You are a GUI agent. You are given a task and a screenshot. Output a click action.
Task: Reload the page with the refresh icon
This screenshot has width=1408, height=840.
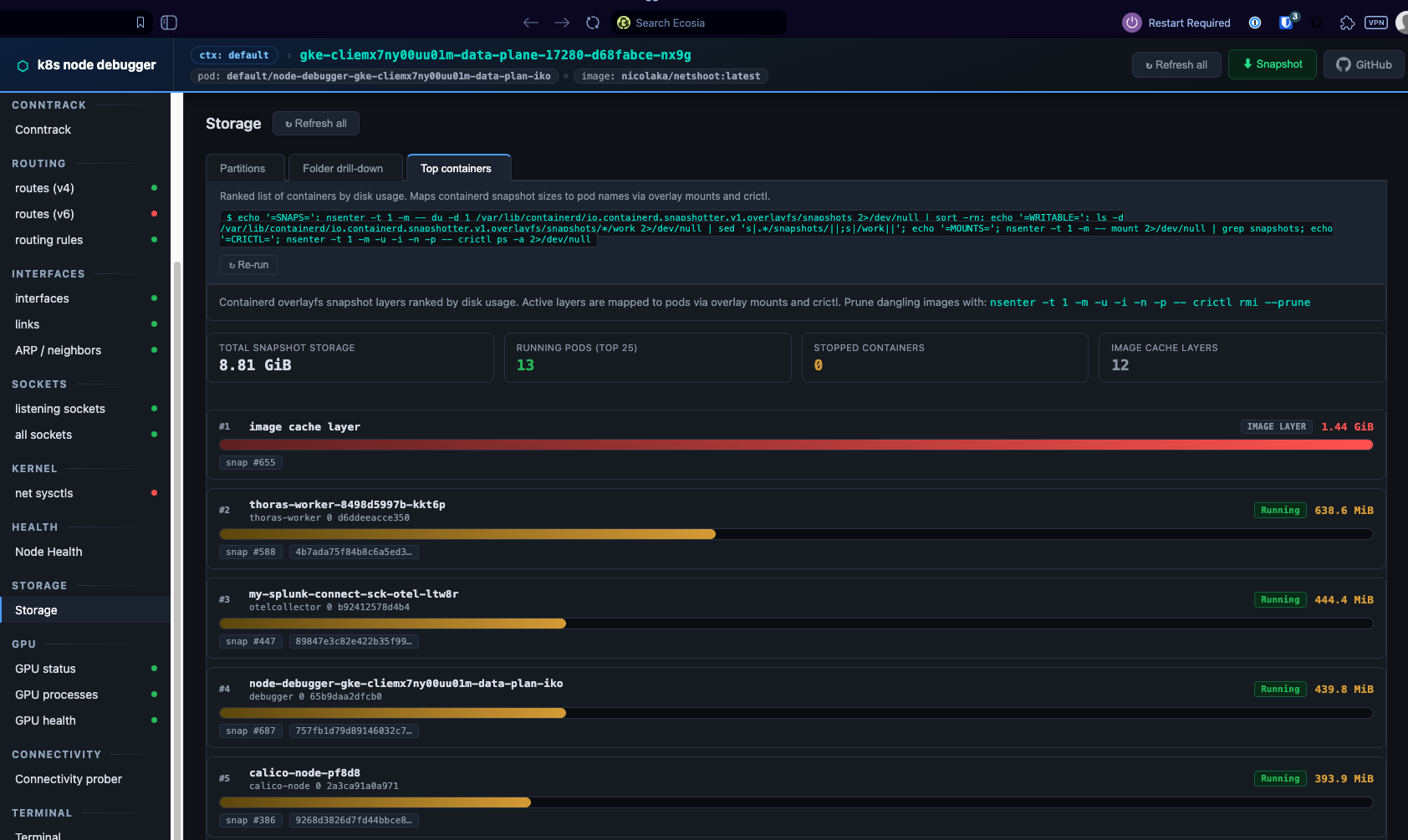tap(593, 23)
